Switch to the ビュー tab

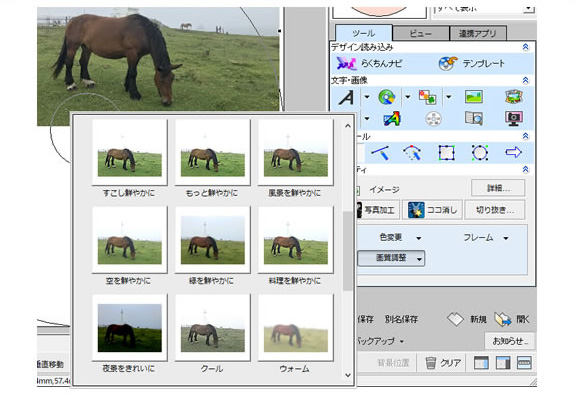[421, 33]
